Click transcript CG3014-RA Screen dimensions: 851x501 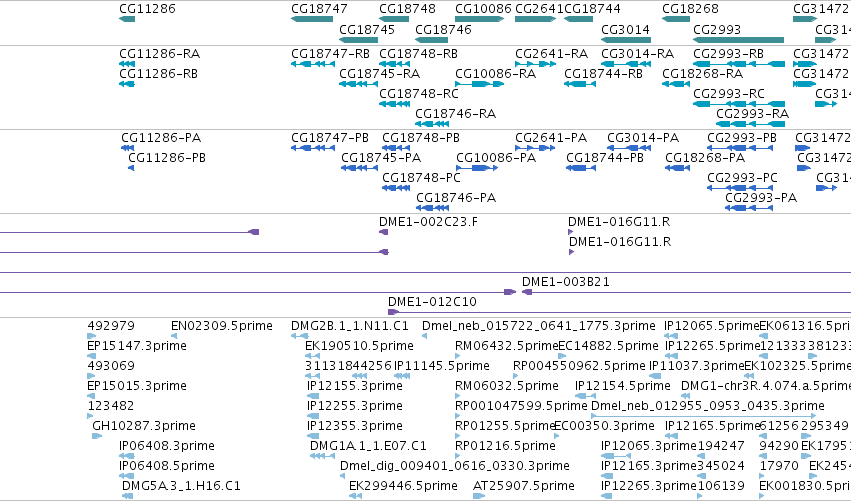pos(638,54)
